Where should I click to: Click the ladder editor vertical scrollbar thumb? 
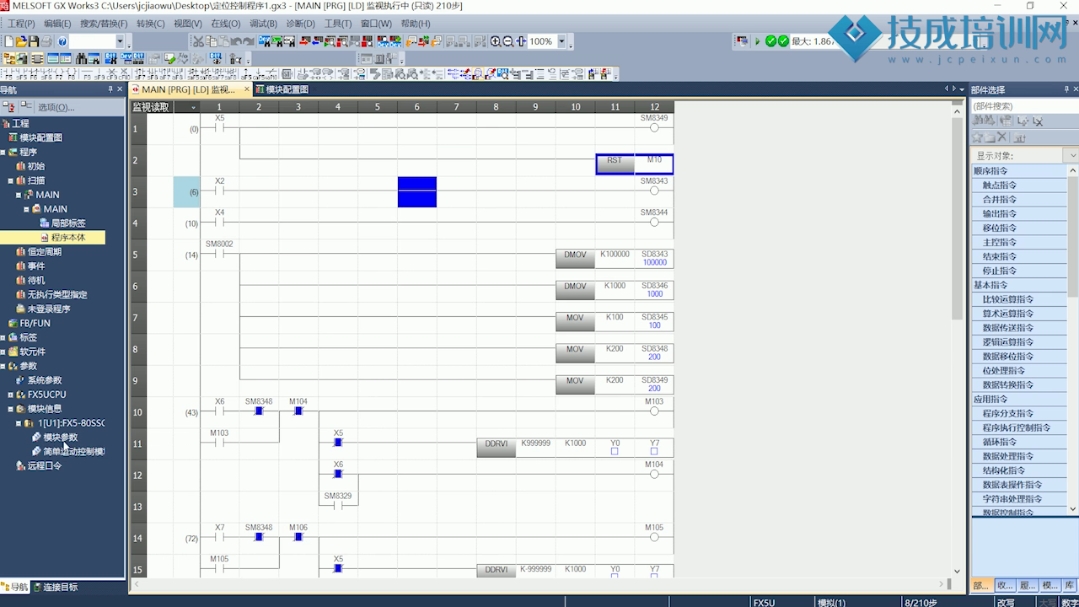[x=957, y=218]
